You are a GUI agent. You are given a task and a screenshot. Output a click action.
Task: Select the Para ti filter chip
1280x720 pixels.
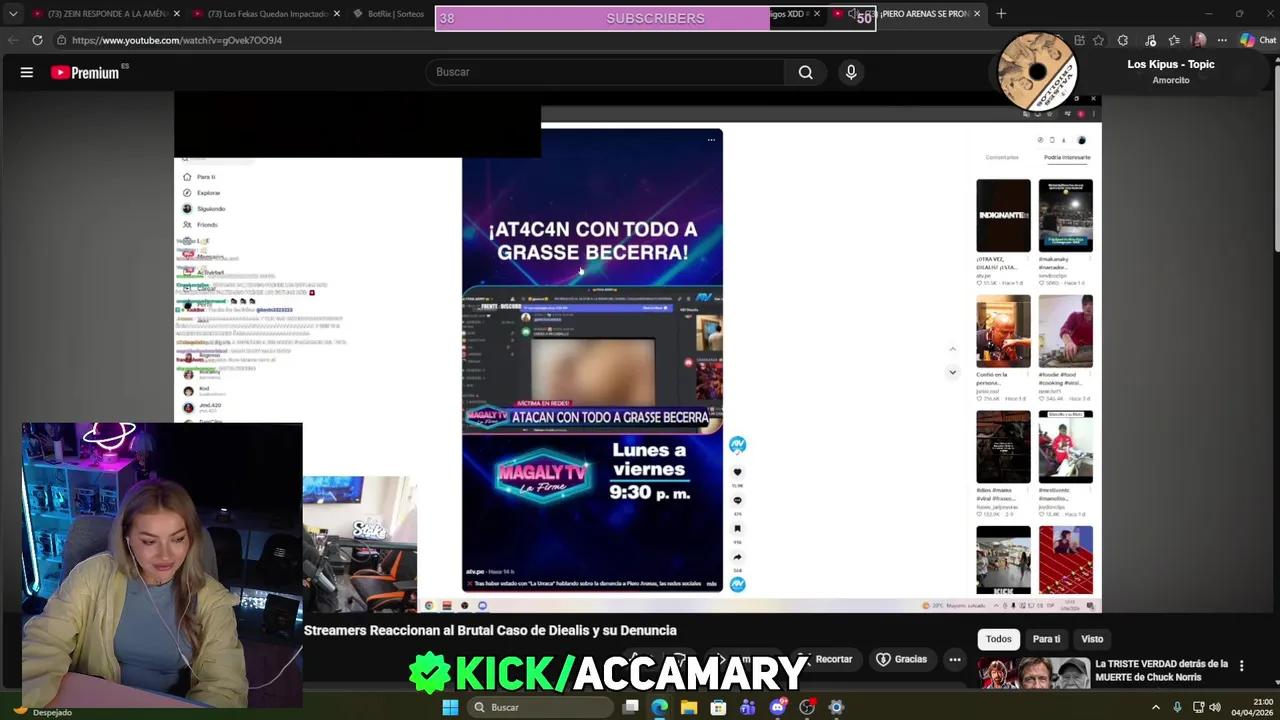[x=1046, y=639]
